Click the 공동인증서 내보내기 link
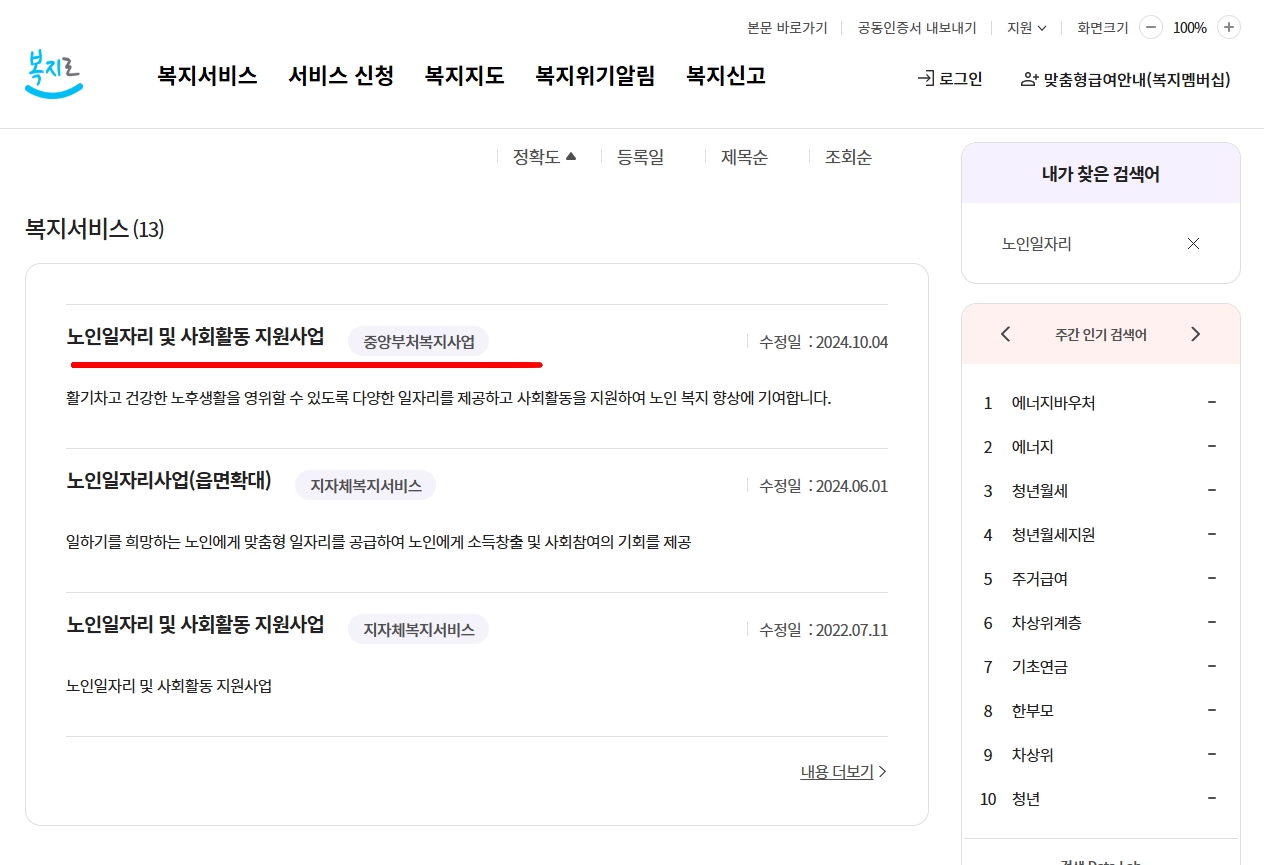Screen dimensions: 1264x865 click(915, 27)
